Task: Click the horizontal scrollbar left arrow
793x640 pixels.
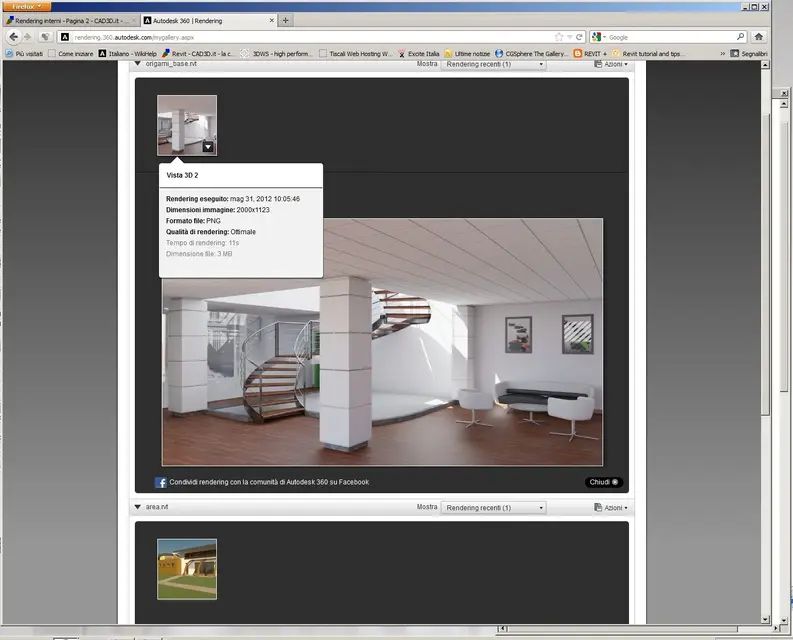Action: point(502,628)
